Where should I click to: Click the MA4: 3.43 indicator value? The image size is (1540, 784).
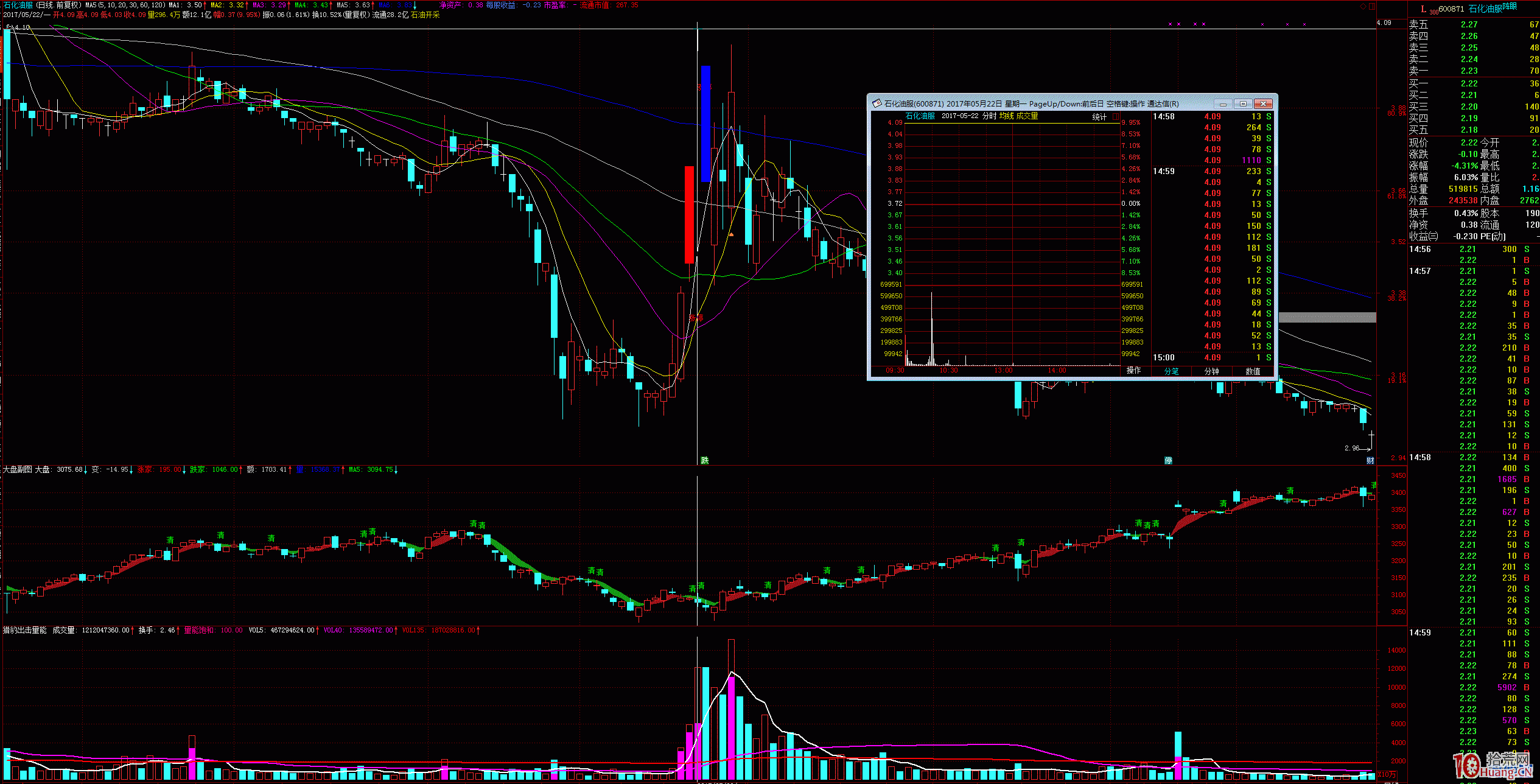[x=312, y=5]
